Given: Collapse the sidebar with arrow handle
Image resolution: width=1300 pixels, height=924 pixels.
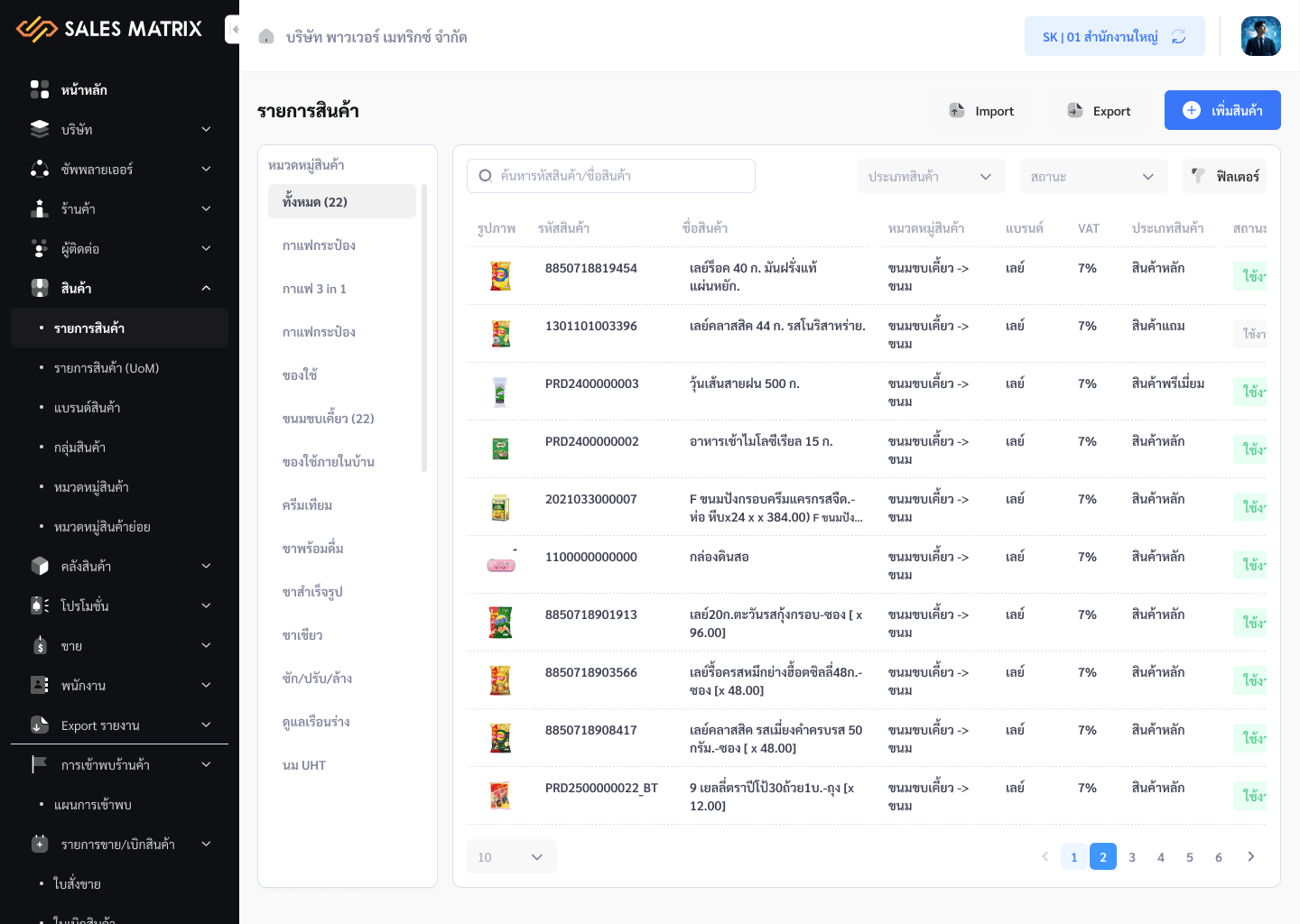Looking at the screenshot, I should pyautogui.click(x=234, y=29).
